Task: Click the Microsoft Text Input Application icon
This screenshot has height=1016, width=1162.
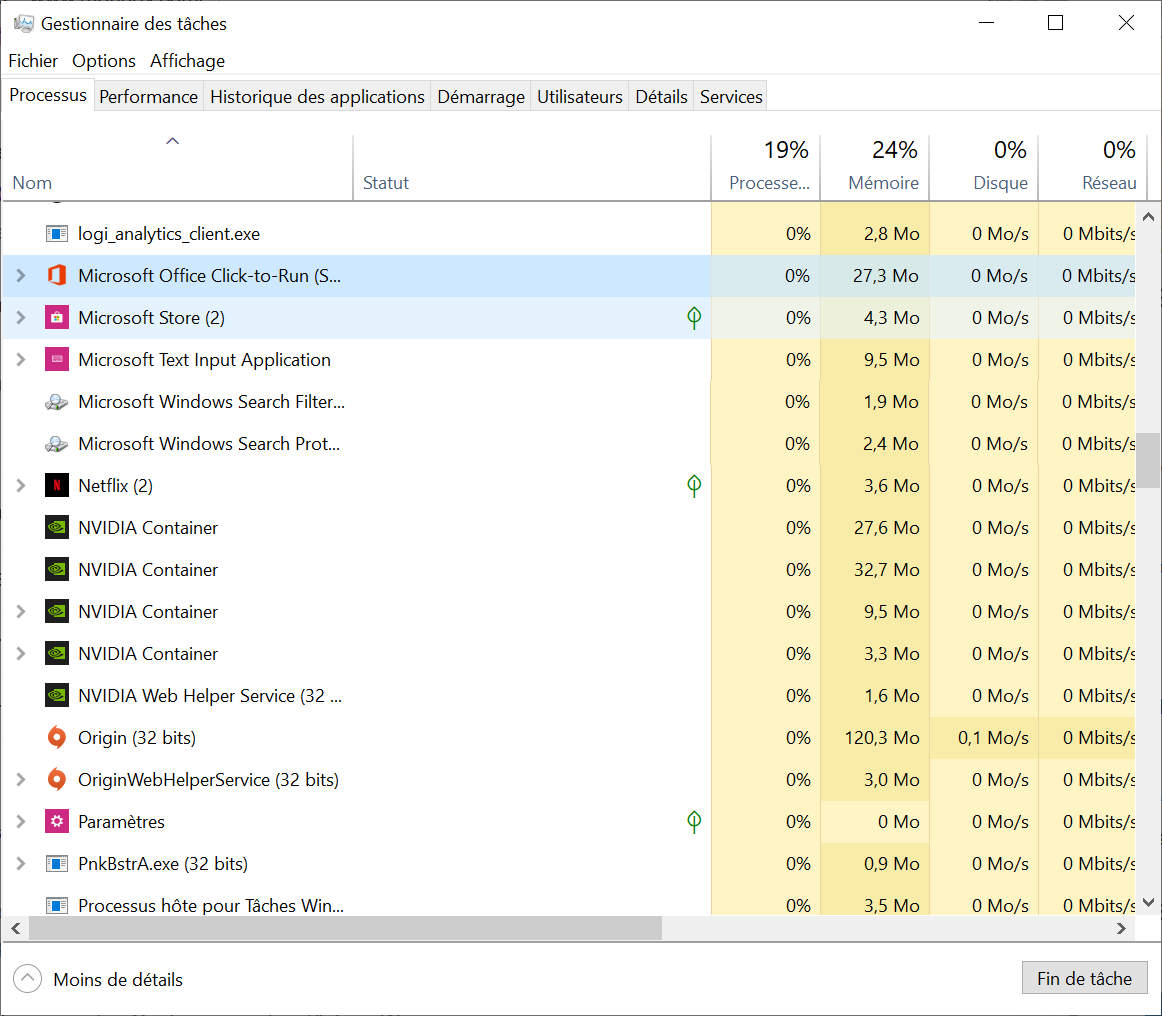Action: click(x=56, y=360)
